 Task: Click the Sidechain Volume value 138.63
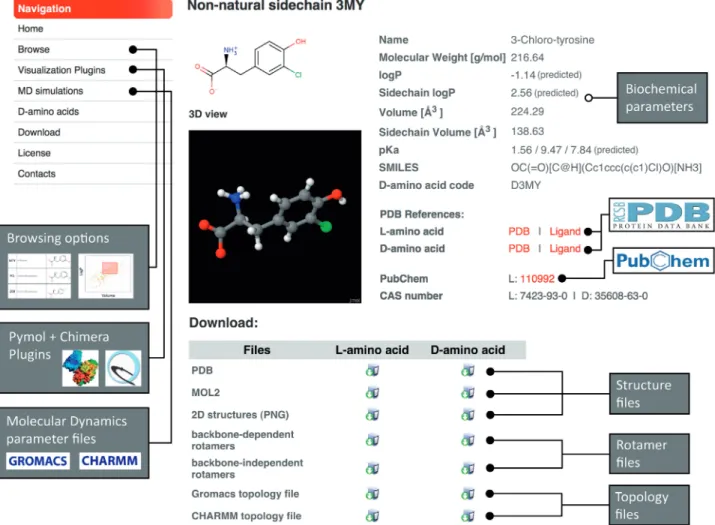click(x=528, y=131)
